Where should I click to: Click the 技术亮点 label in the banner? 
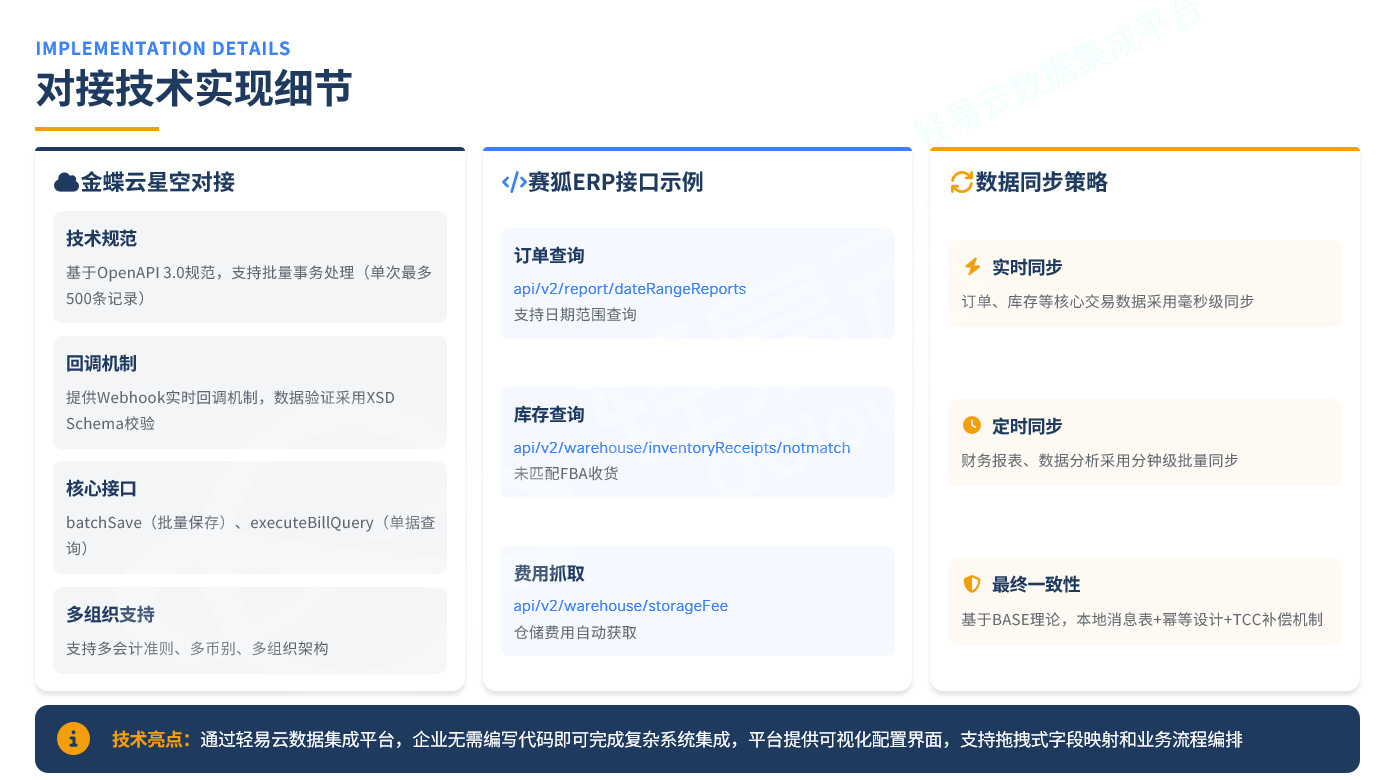pyautogui.click(x=151, y=740)
